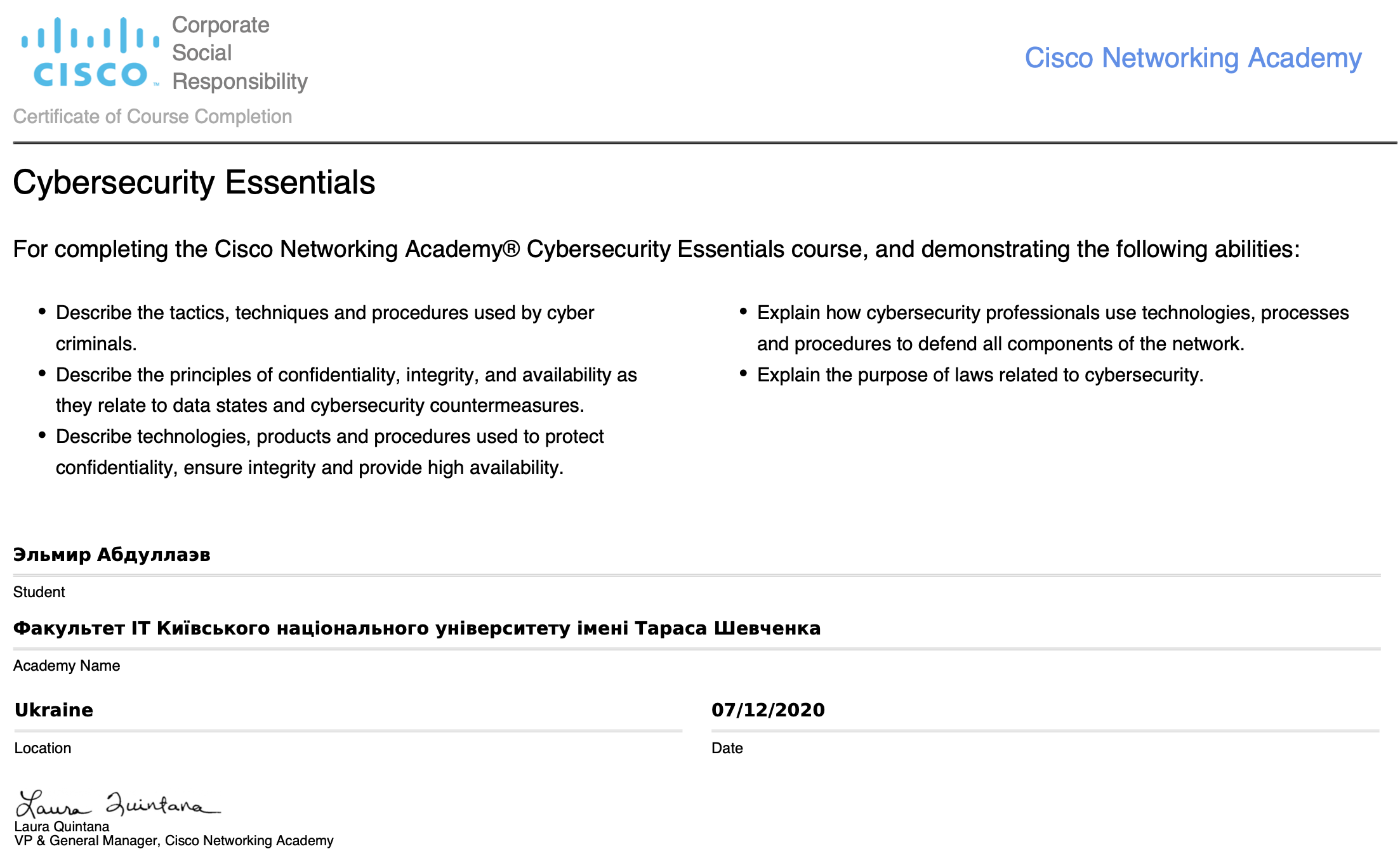Click the Academy Name field label

[67, 666]
